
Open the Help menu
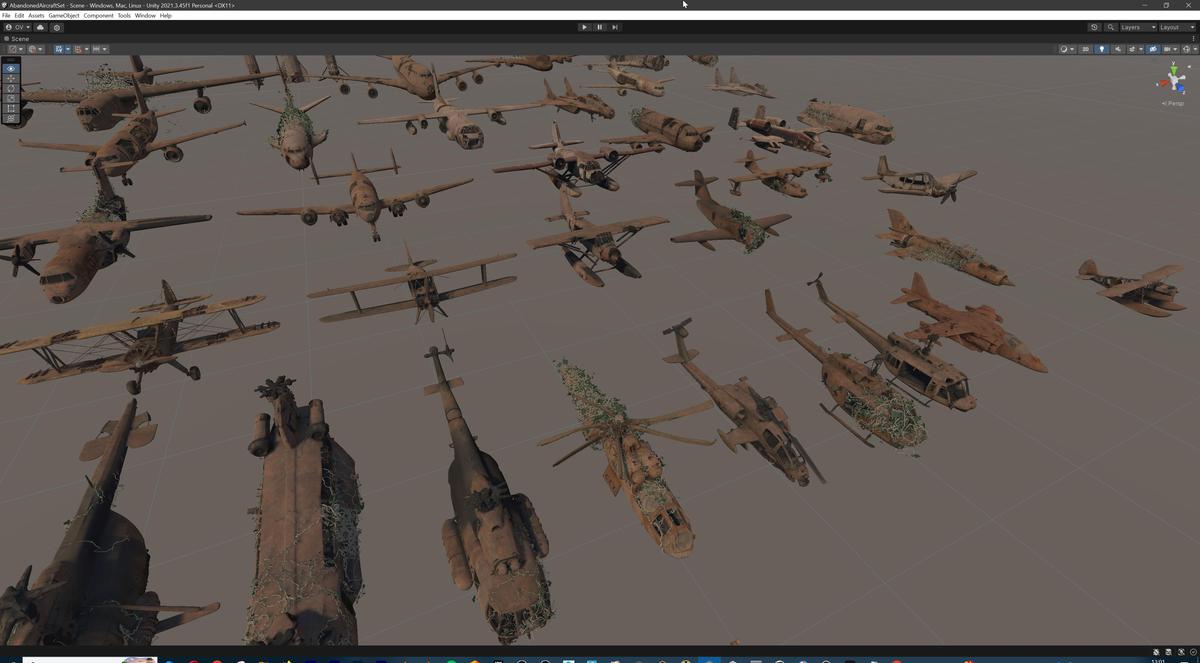[x=166, y=16]
